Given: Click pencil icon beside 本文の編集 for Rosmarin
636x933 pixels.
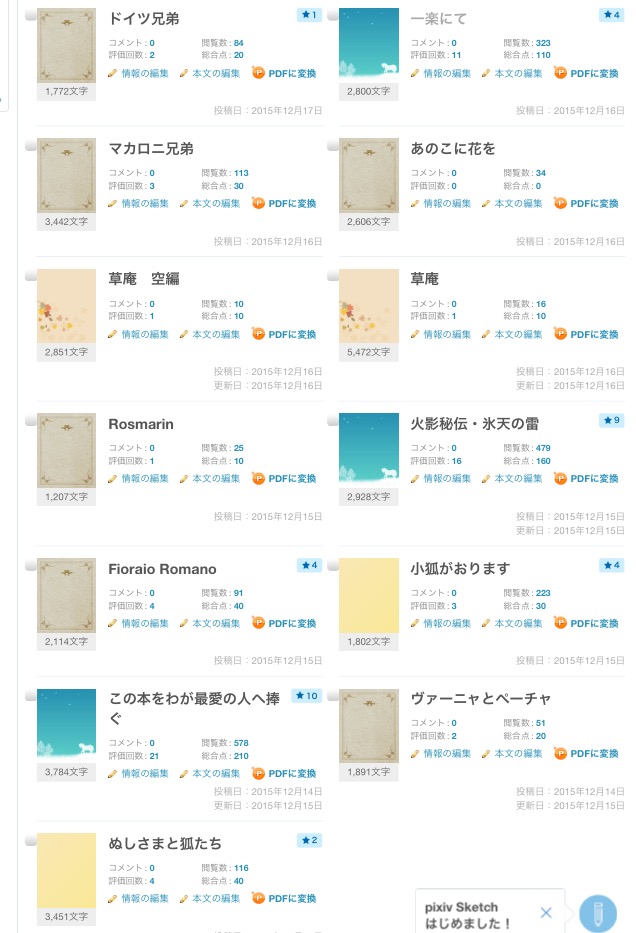Looking at the screenshot, I should pyautogui.click(x=184, y=479).
